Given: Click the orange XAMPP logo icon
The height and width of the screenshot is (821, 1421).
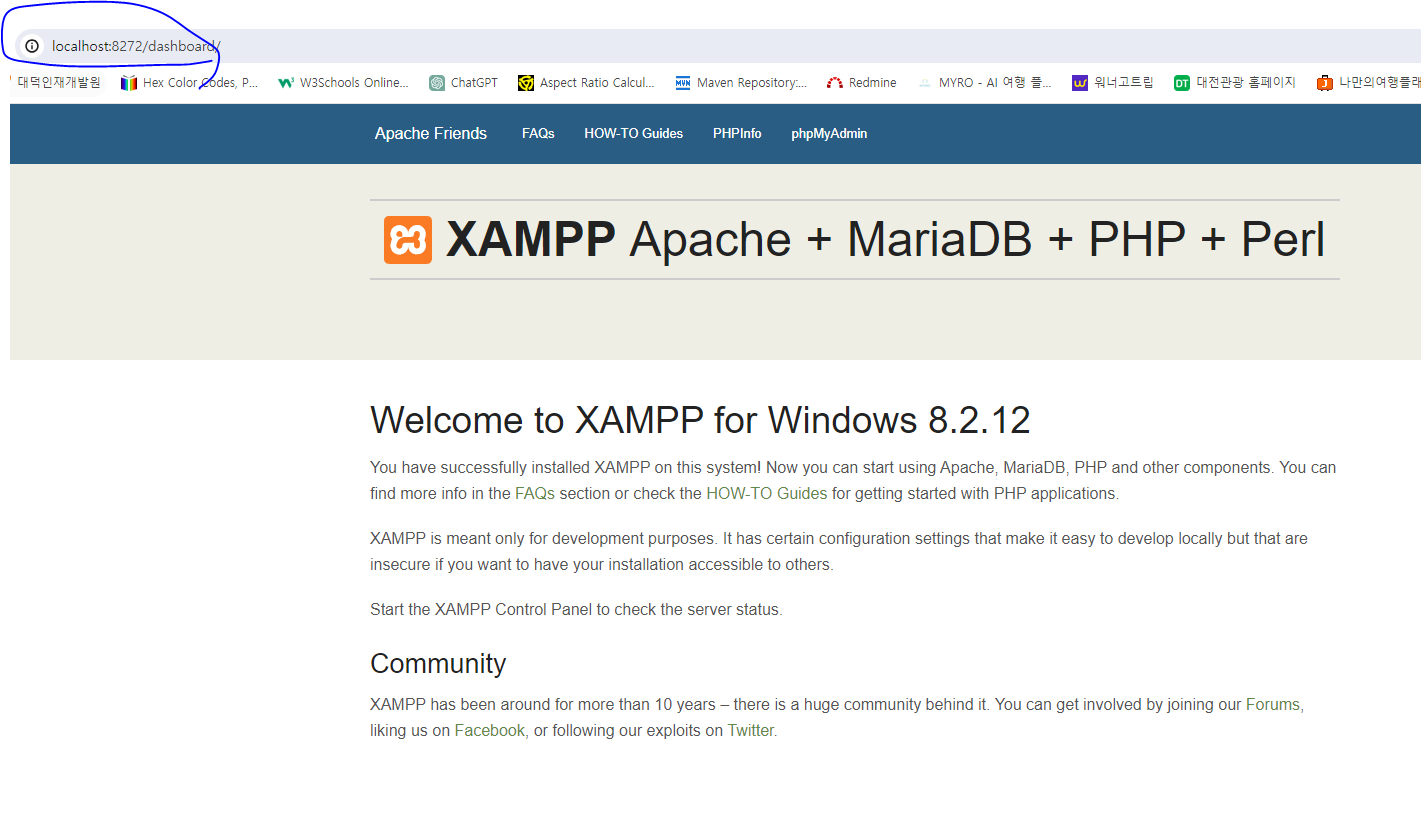Looking at the screenshot, I should pos(408,240).
